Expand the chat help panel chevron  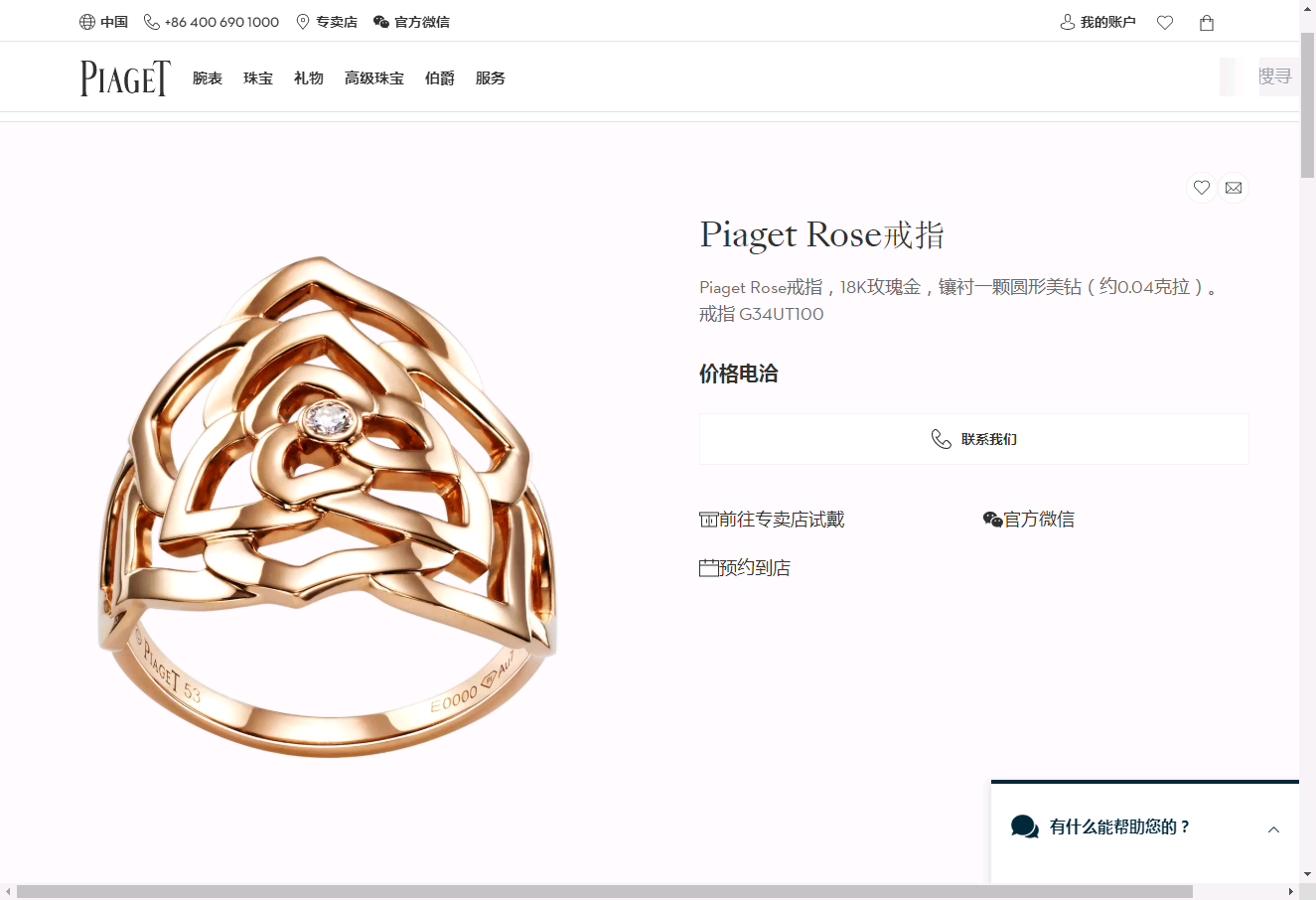(x=1273, y=829)
